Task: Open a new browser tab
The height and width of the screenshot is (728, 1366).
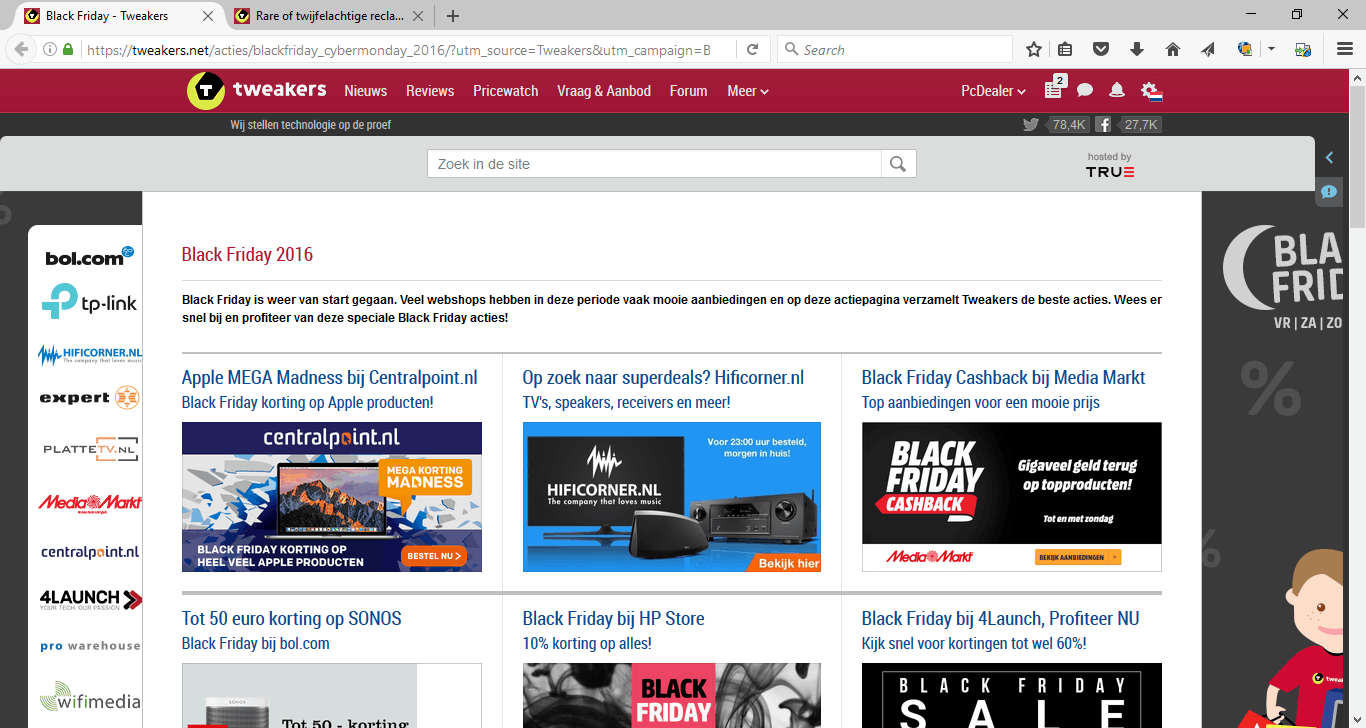Action: pos(453,16)
